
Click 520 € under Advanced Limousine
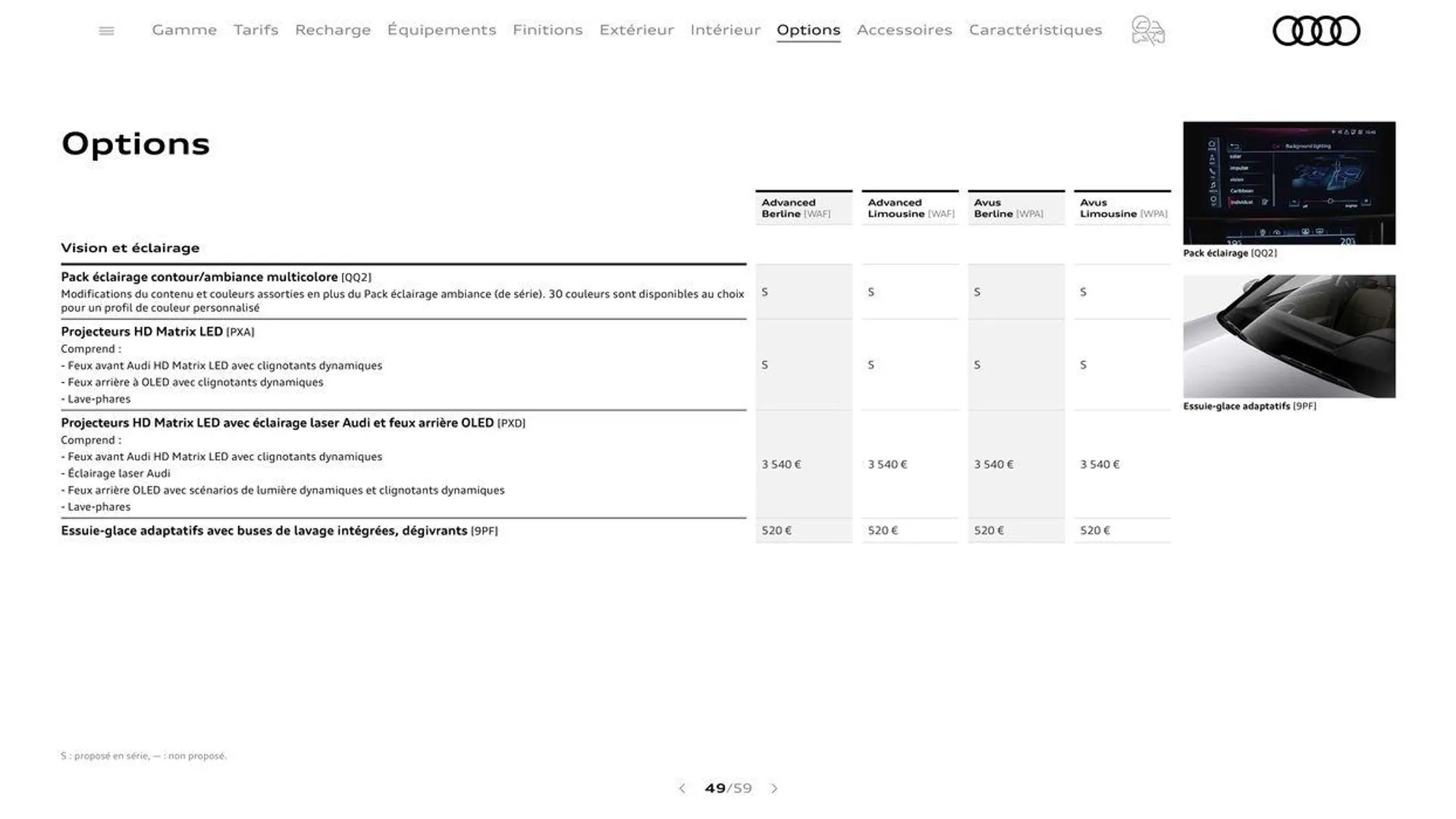pyautogui.click(x=883, y=530)
